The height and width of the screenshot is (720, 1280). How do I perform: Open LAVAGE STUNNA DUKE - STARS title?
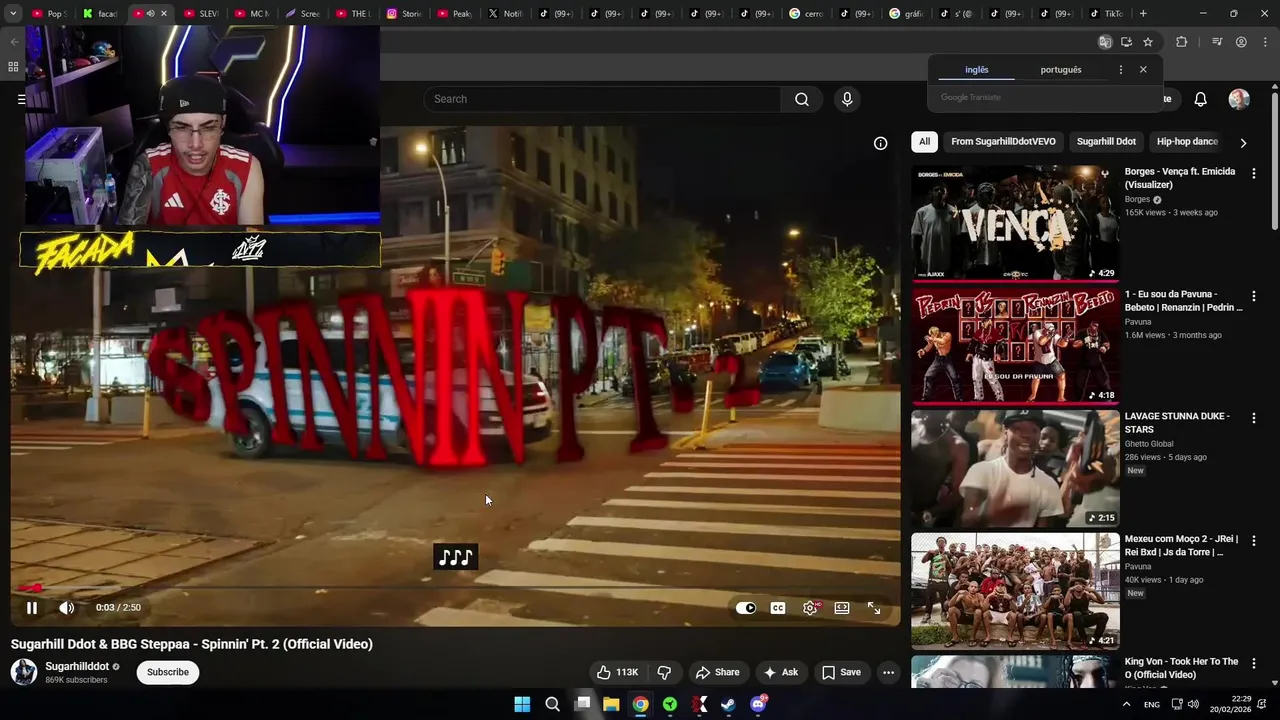(x=1177, y=423)
